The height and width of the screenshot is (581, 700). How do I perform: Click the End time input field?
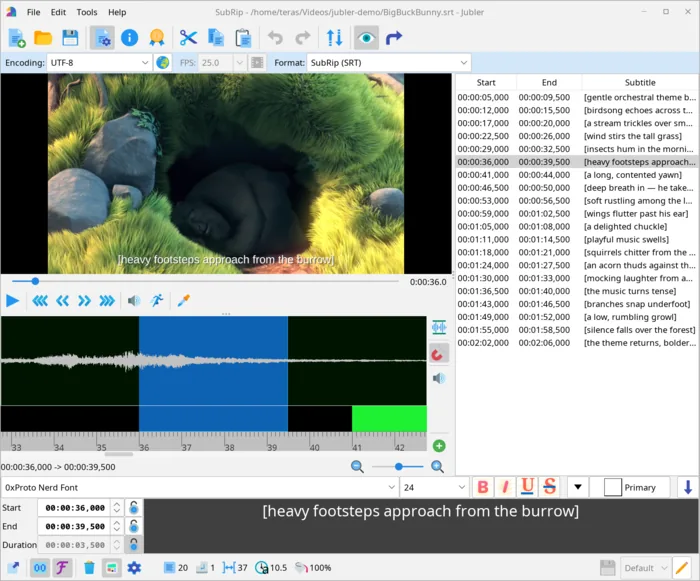(x=75, y=527)
